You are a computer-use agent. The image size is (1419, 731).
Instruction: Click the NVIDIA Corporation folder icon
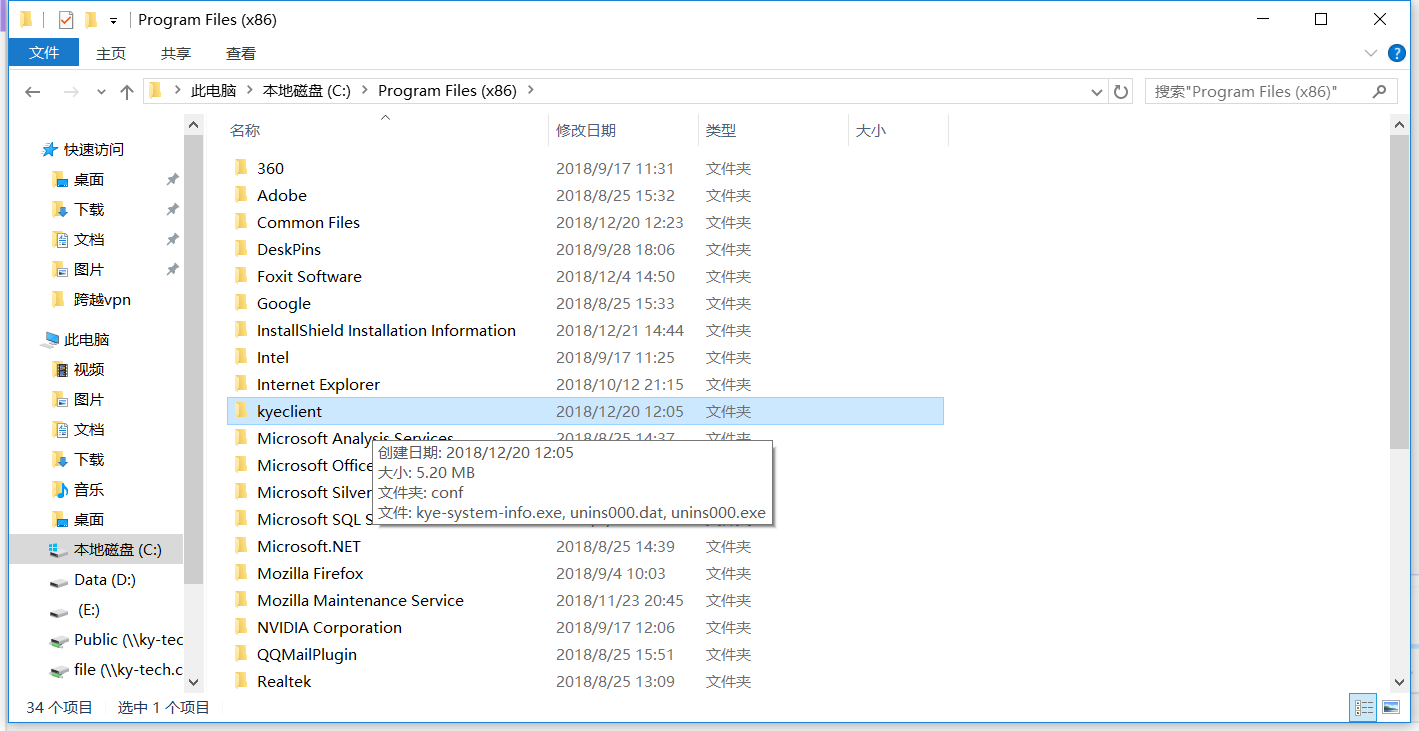click(241, 627)
